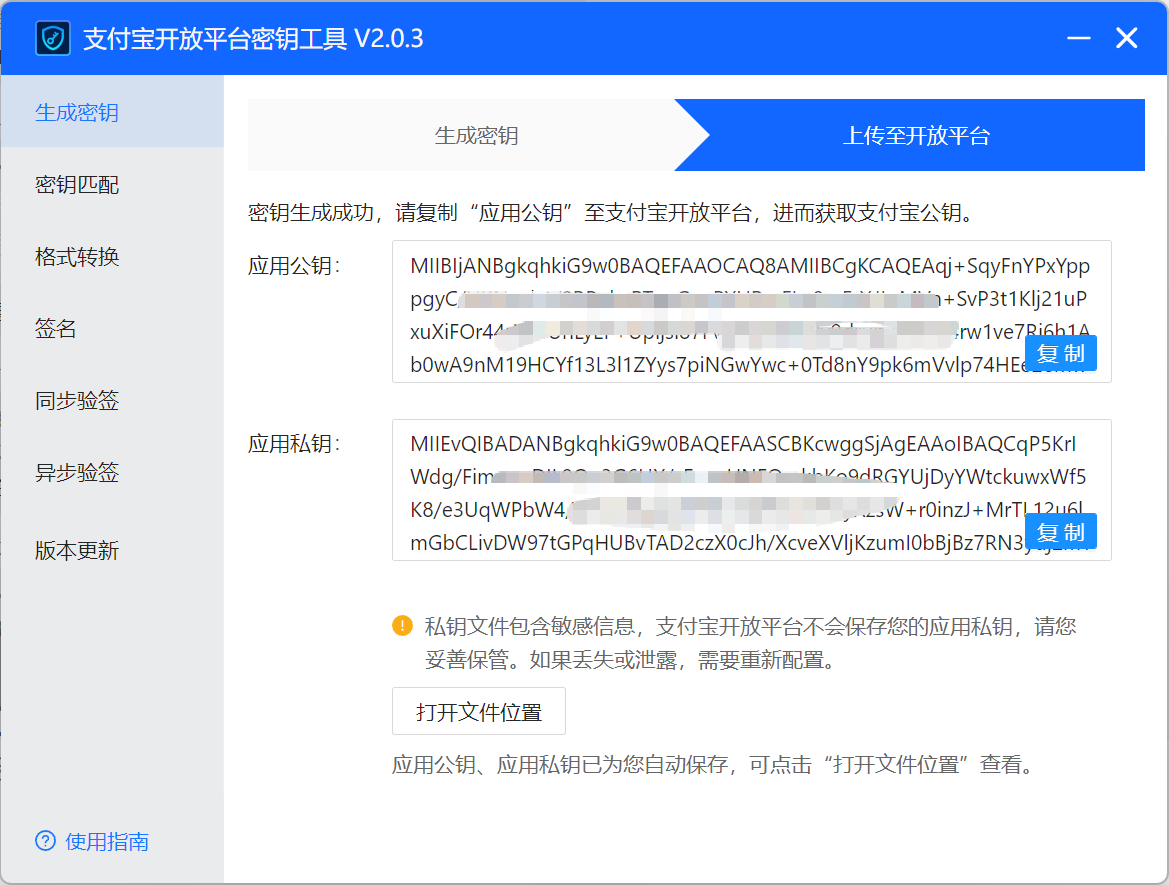The width and height of the screenshot is (1169, 885).
Task: Click the 上传至开放平台 step tab
Action: coord(916,135)
